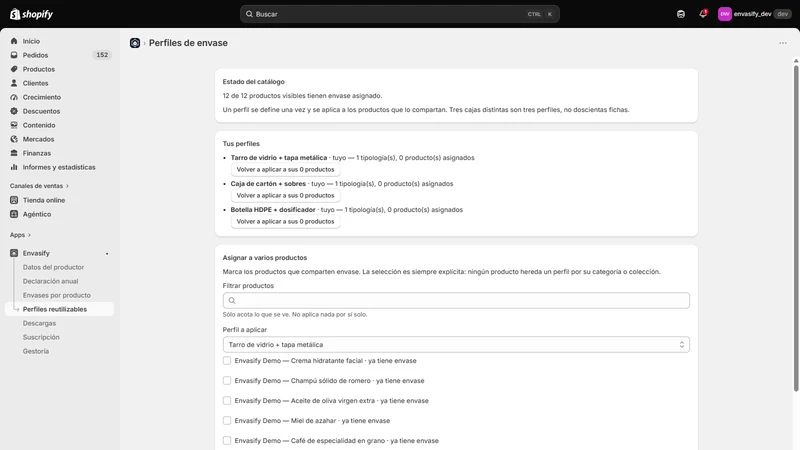Image resolution: width=800 pixels, height=450 pixels.
Task: Open Suscripción
Action: click(x=41, y=337)
